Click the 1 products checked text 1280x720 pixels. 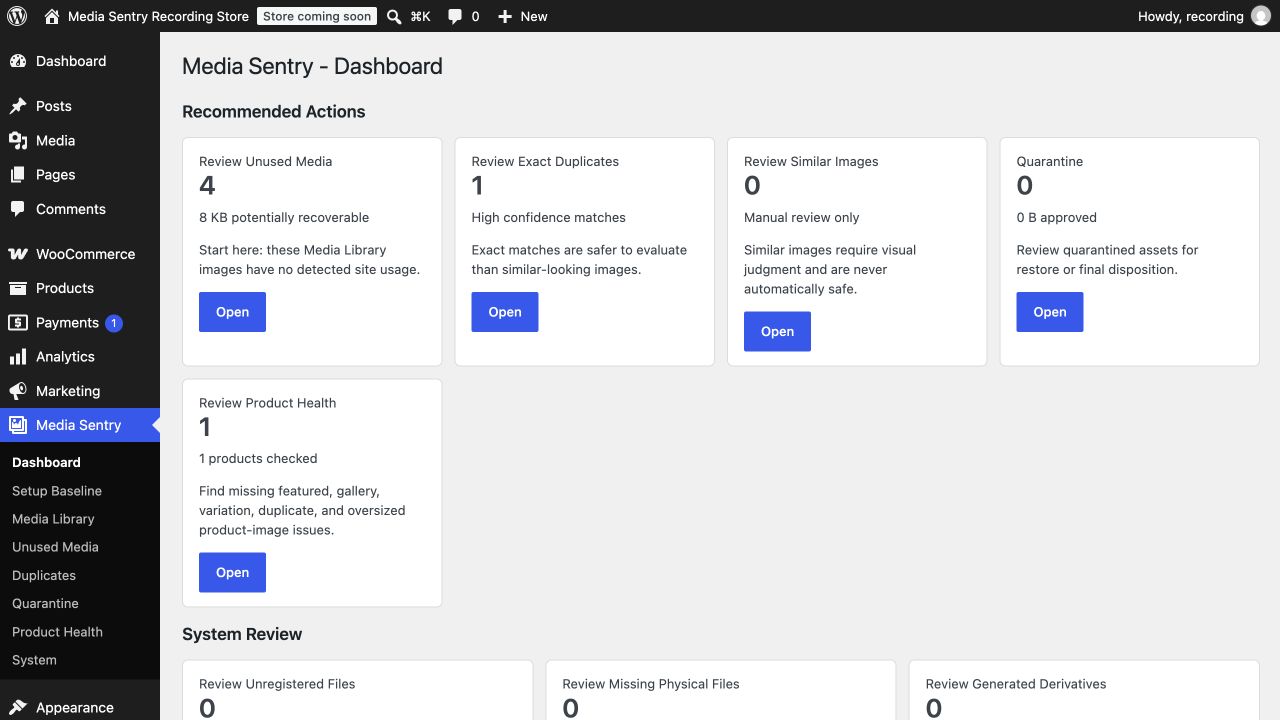(258, 458)
